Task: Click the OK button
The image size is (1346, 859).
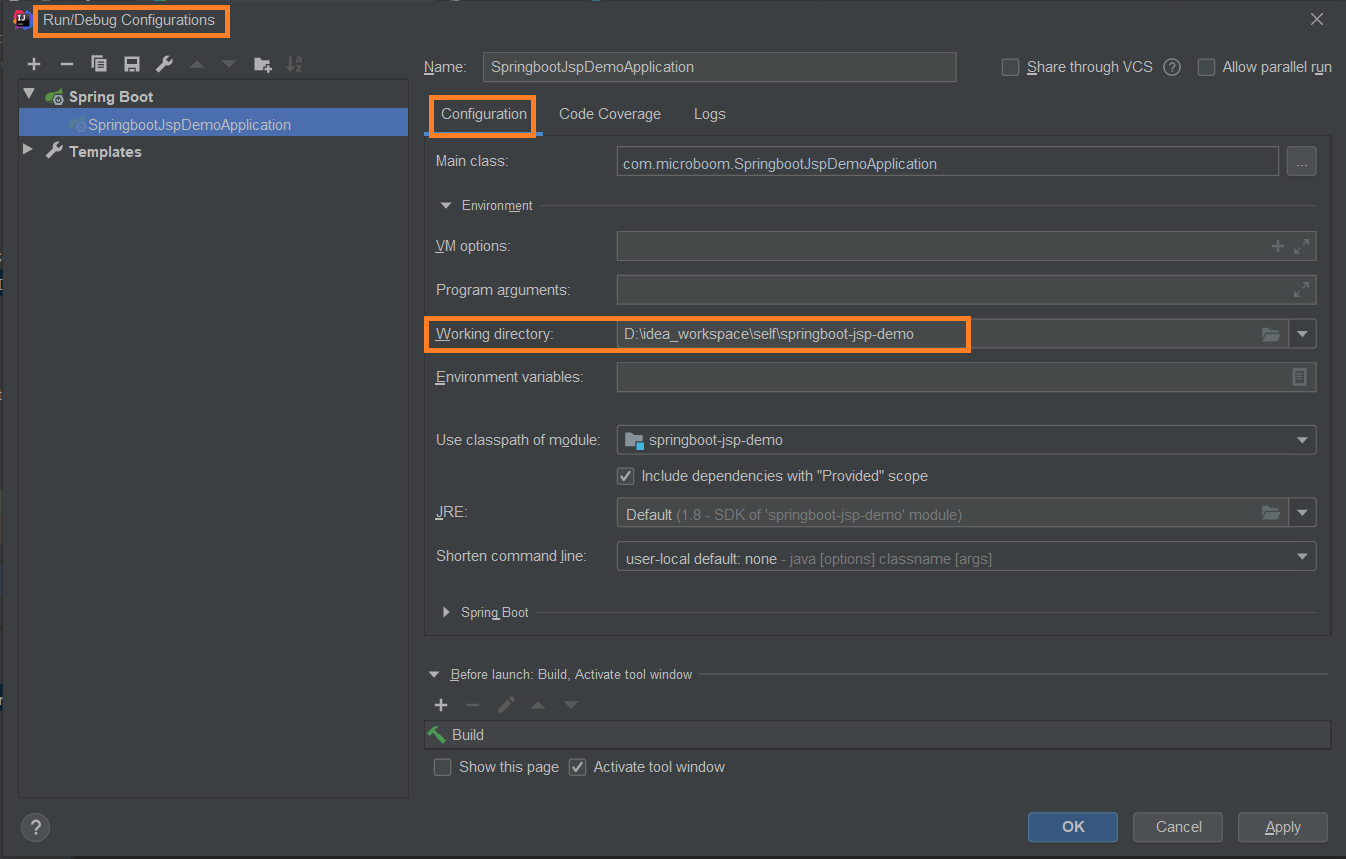Action: [1073, 827]
